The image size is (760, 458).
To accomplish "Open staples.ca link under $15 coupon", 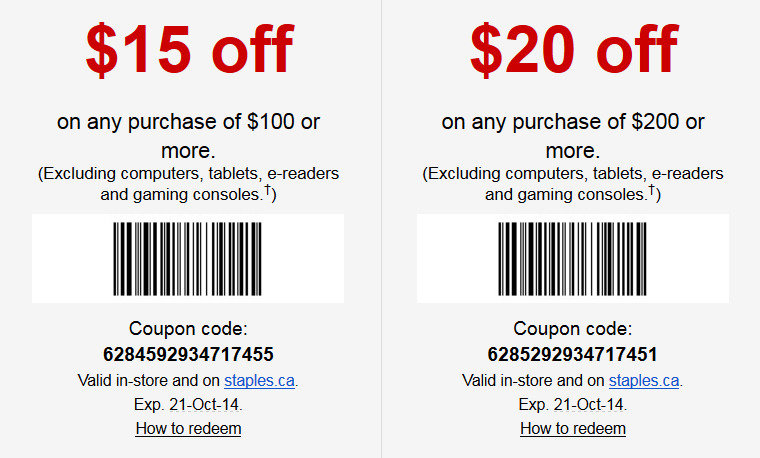I will [259, 381].
